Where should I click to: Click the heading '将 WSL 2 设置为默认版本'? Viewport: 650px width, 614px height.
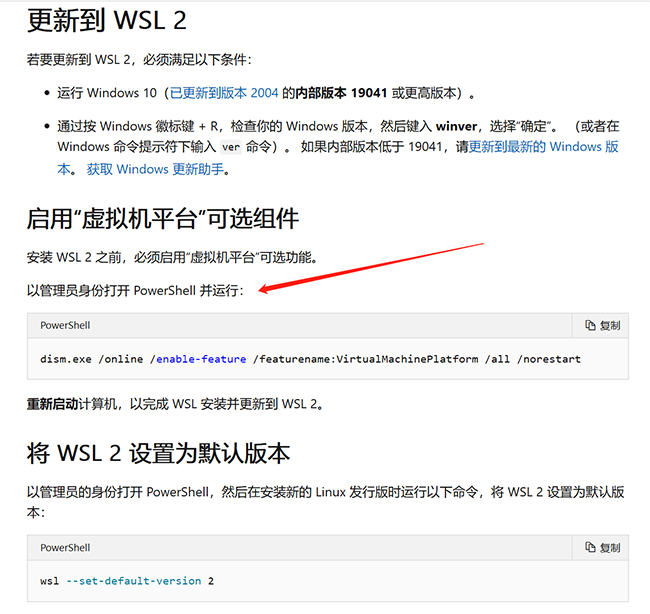[158, 453]
